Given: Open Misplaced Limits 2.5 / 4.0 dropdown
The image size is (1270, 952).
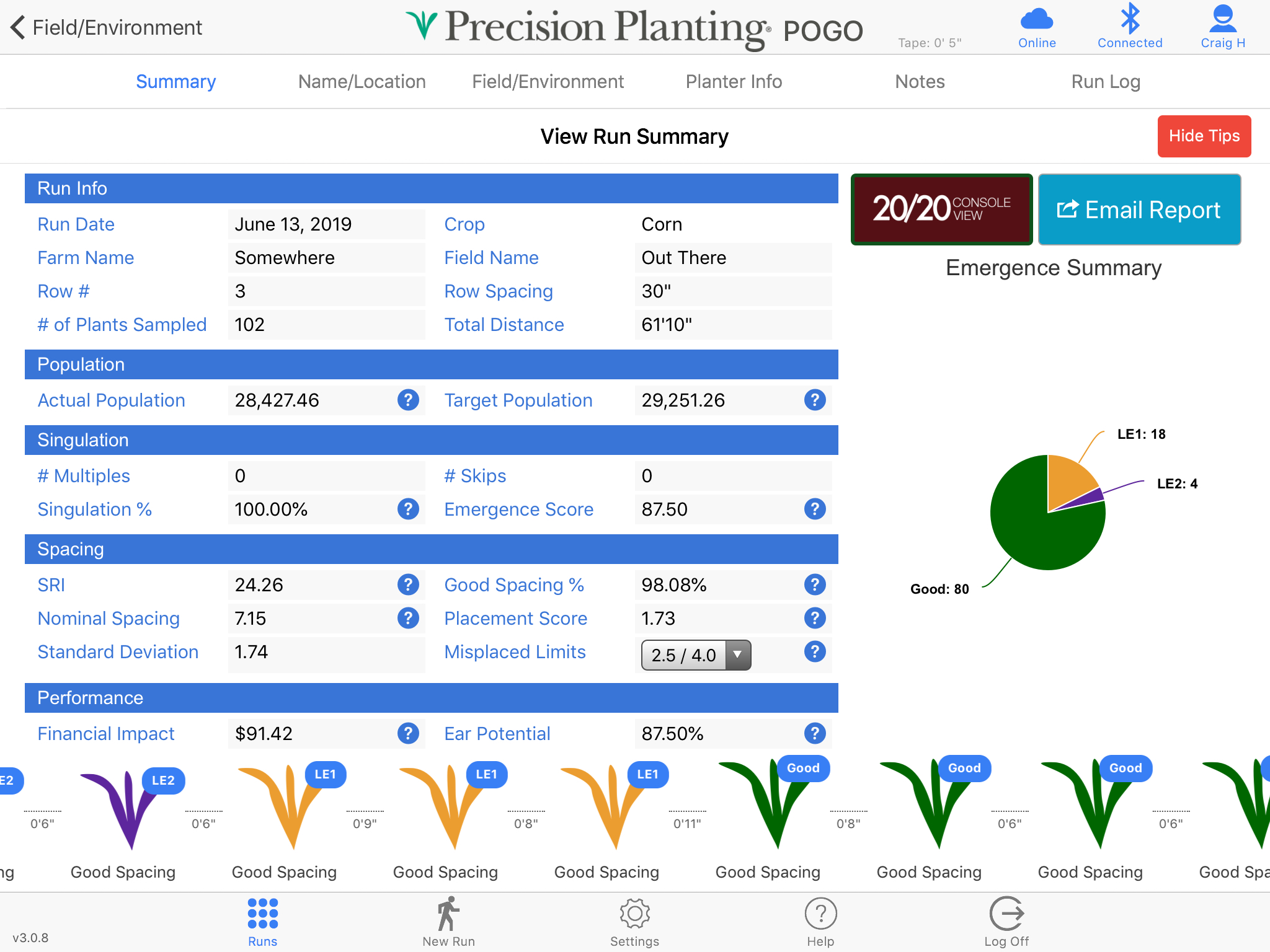Looking at the screenshot, I should pos(696,655).
